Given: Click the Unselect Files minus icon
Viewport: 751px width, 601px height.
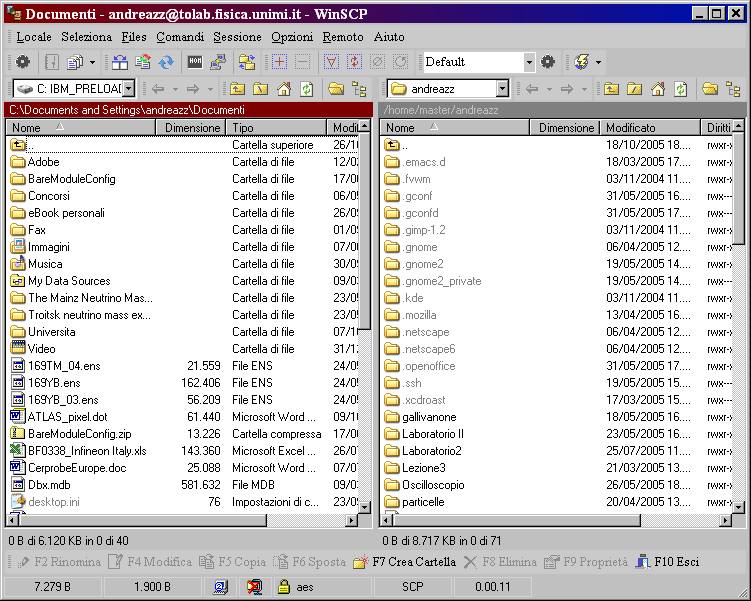Looking at the screenshot, I should (302, 62).
